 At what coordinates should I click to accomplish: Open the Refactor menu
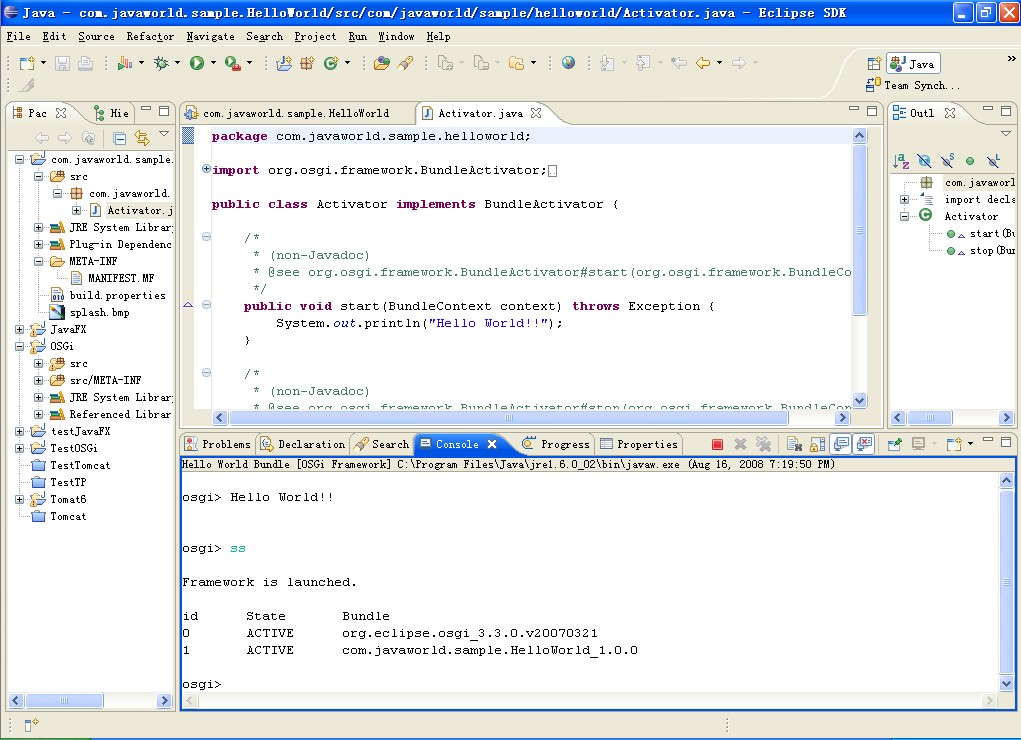click(150, 36)
